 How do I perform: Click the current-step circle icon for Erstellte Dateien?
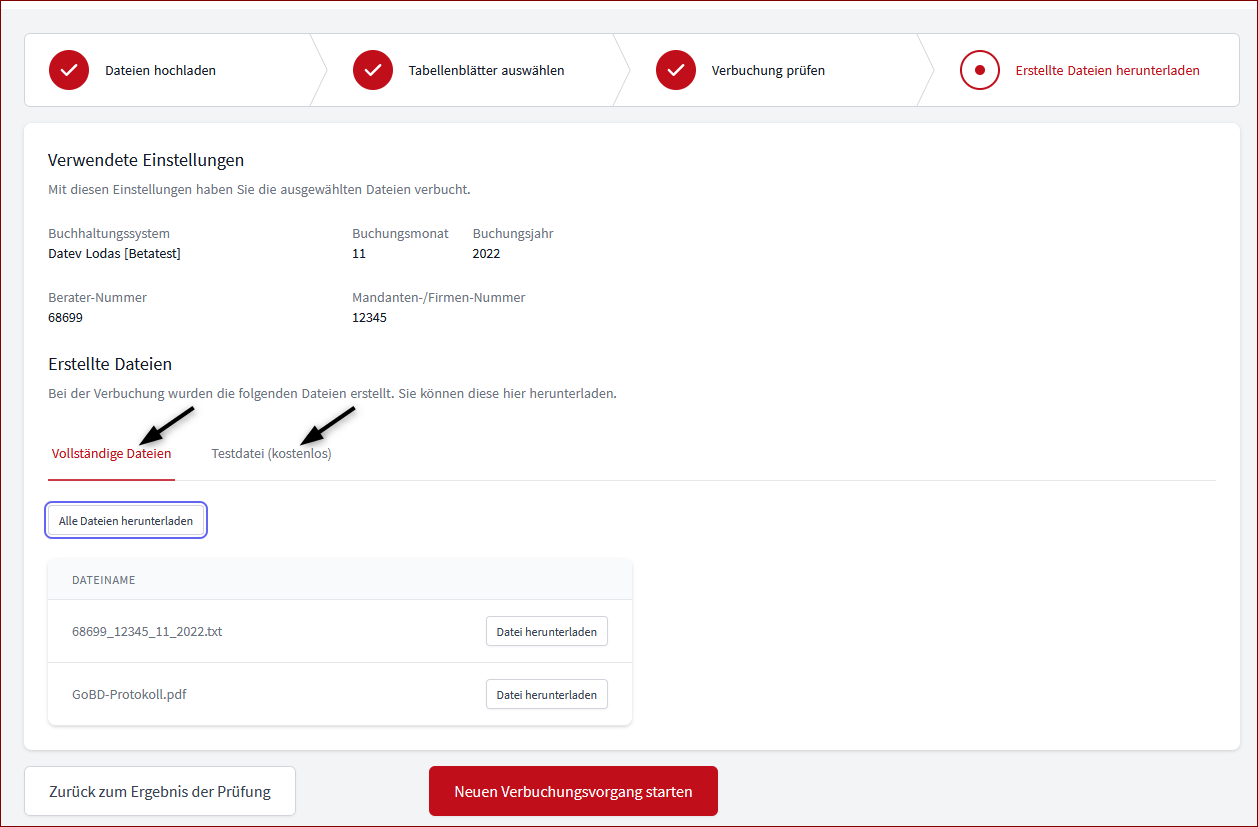tap(980, 70)
